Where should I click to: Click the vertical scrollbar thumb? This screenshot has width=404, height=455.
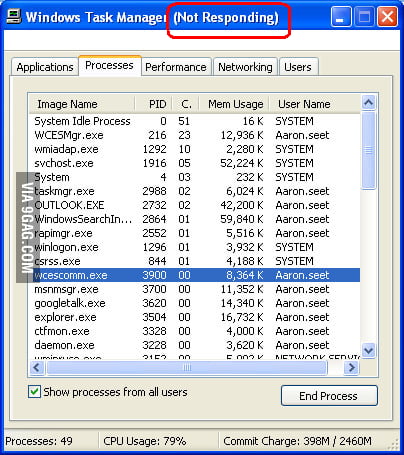[369, 151]
